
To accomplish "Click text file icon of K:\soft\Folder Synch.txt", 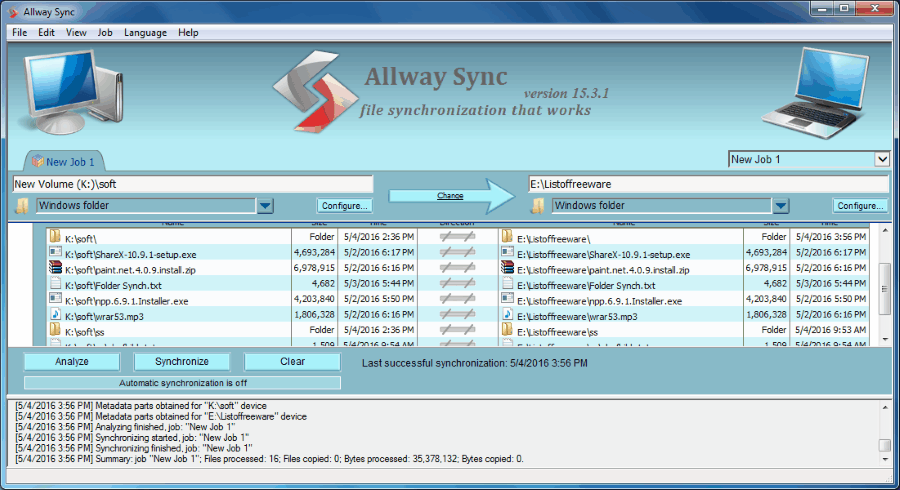I will (x=55, y=283).
